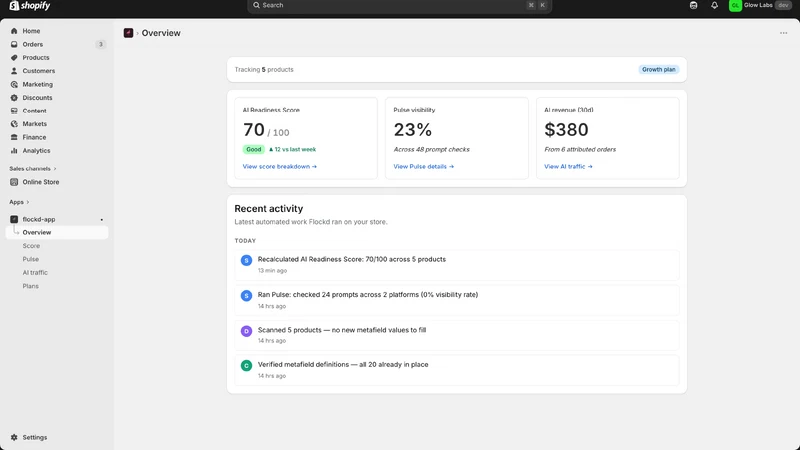The width and height of the screenshot is (800, 450).
Task: Open the three-dot more actions menu
Action: 783,33
